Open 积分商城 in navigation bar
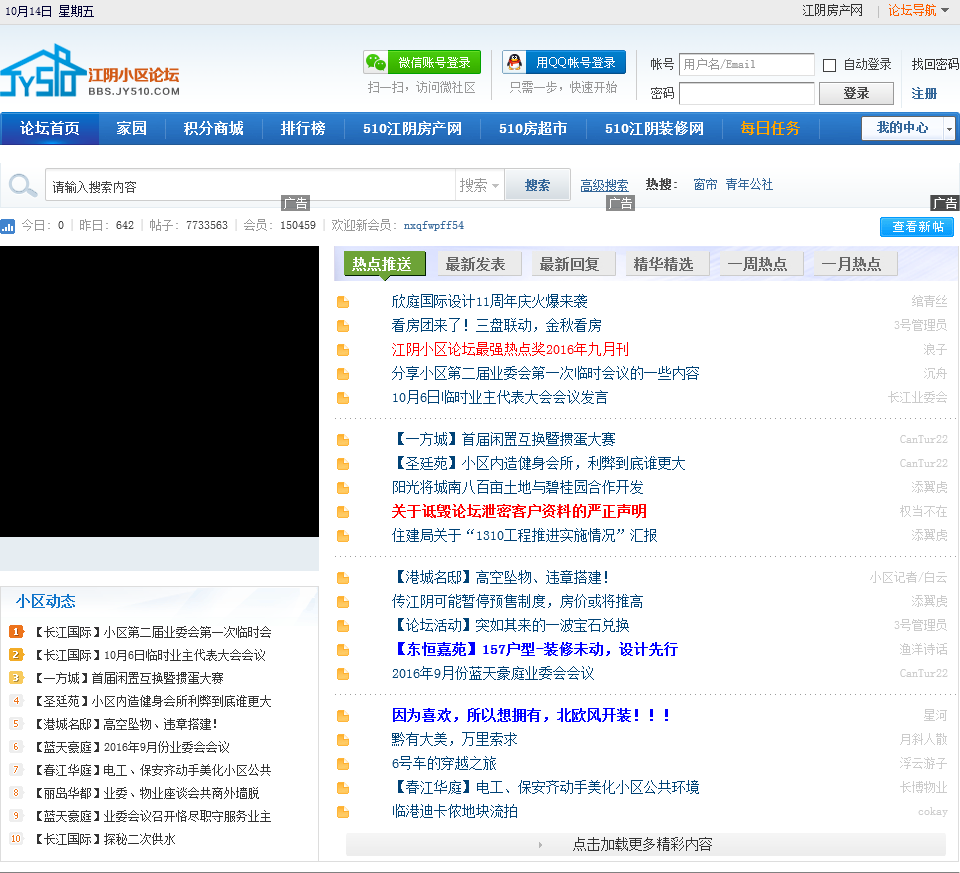 coord(213,129)
